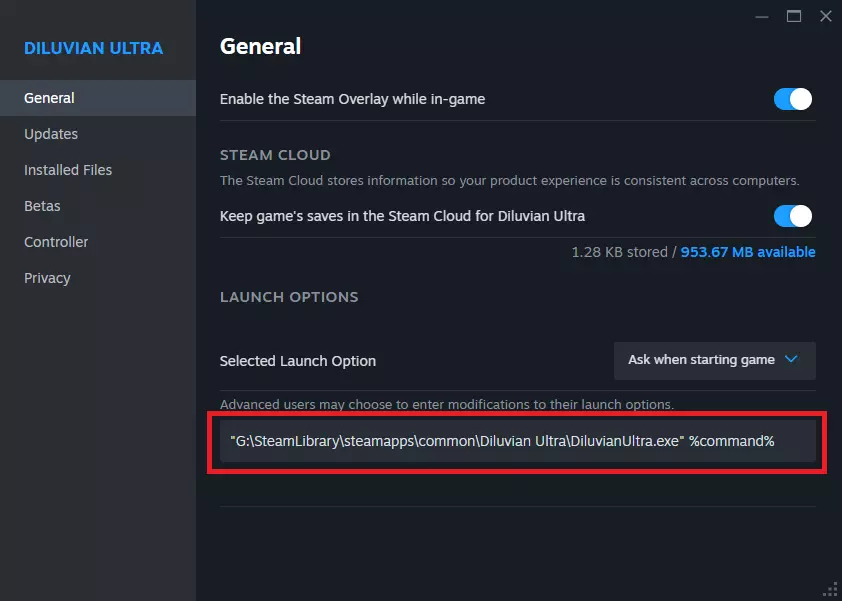The height and width of the screenshot is (601, 842).
Task: Go to the Betas section
Action: 42,206
